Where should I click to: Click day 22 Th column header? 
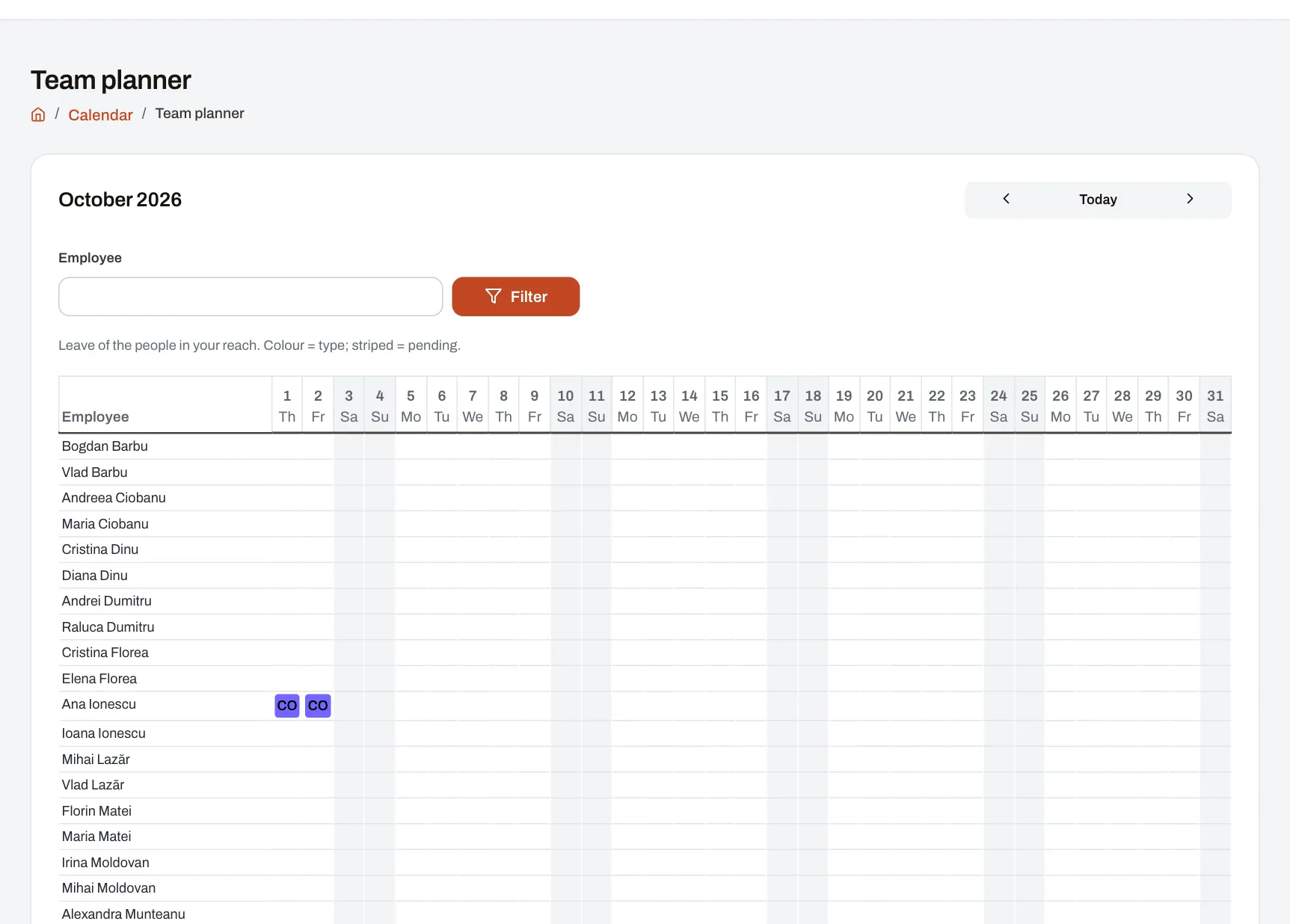pos(936,406)
